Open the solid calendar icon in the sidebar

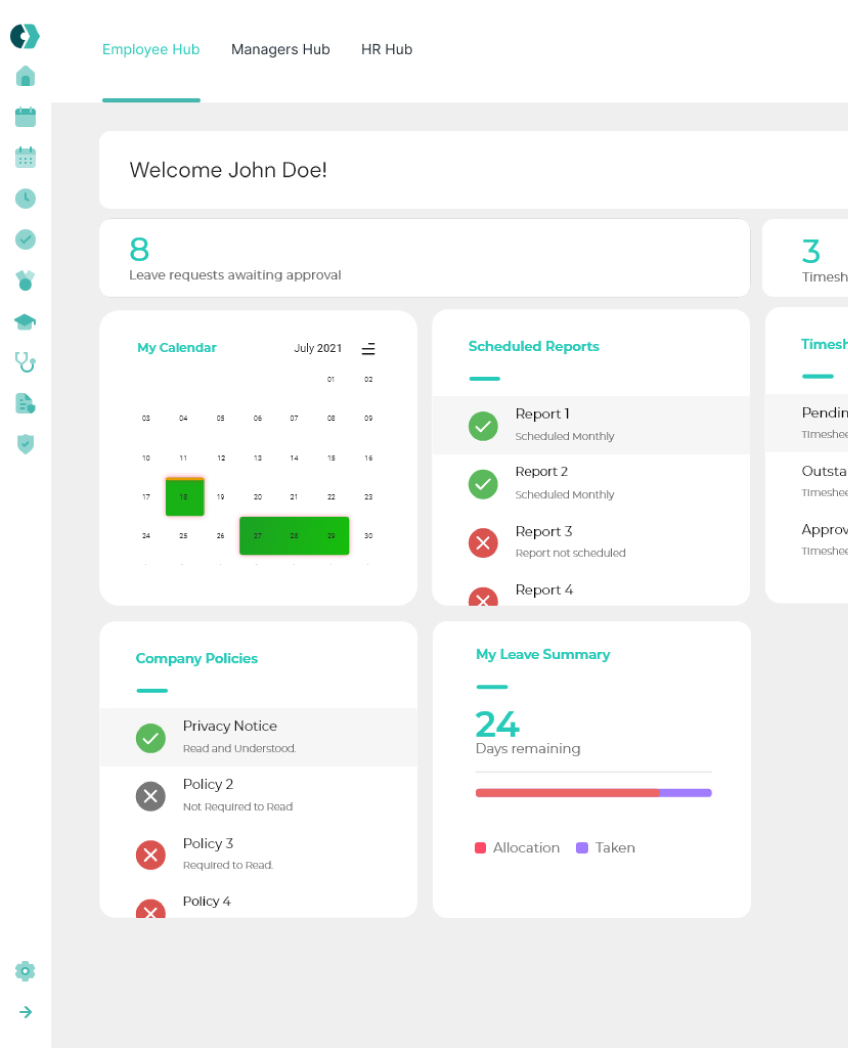(x=25, y=117)
